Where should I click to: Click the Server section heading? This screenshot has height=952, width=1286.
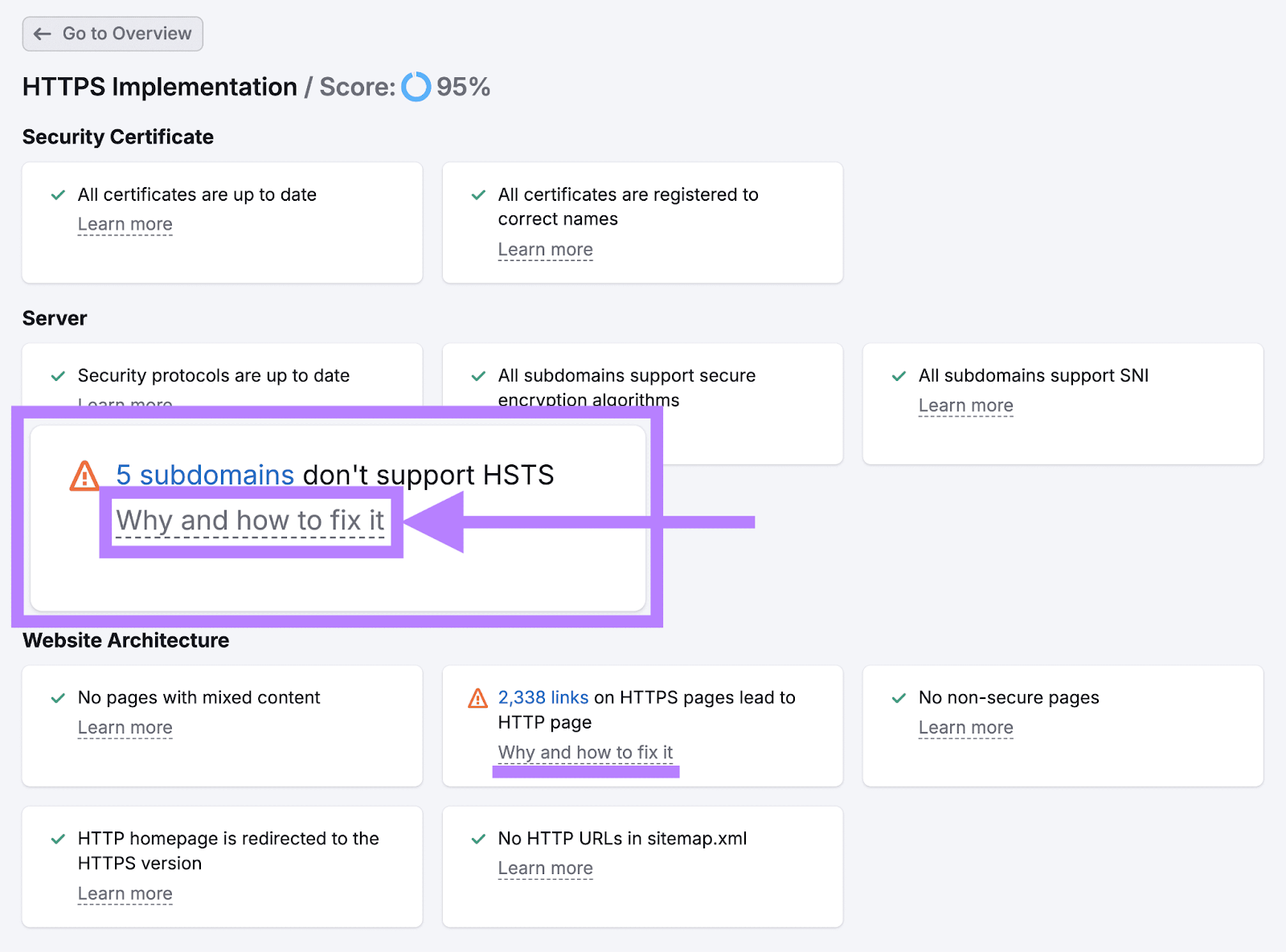pyautogui.click(x=55, y=319)
